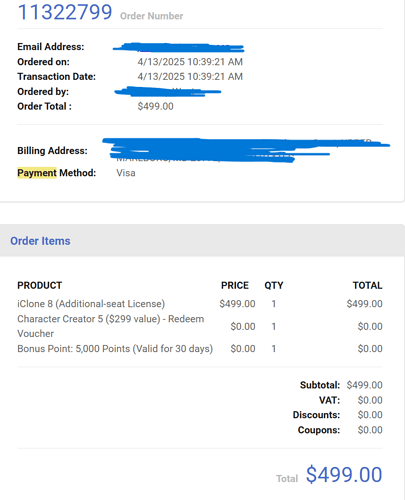Click the iClone 8 Additional-seat License product
This screenshot has width=405, height=500.
(x=91, y=304)
